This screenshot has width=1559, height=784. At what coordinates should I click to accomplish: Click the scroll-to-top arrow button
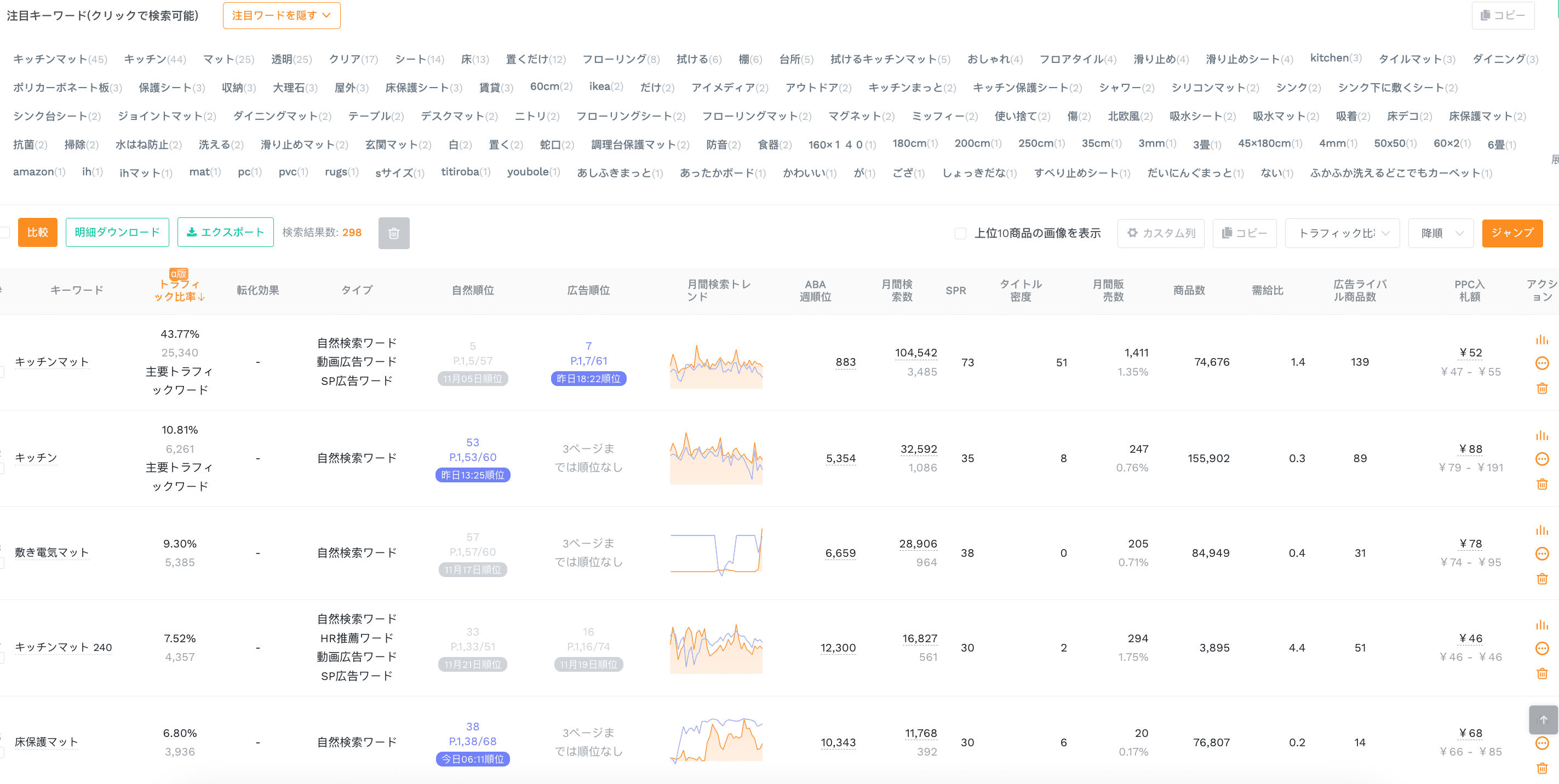point(1543,720)
